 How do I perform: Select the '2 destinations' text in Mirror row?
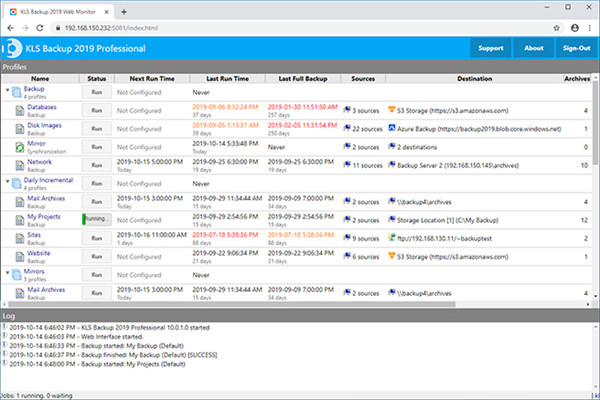pyautogui.click(x=417, y=147)
